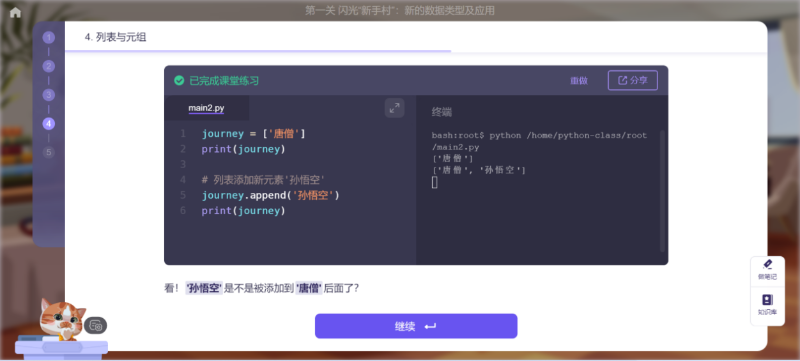800x361 pixels.
Task: Click the orange cat mascot
Action: pos(61,319)
